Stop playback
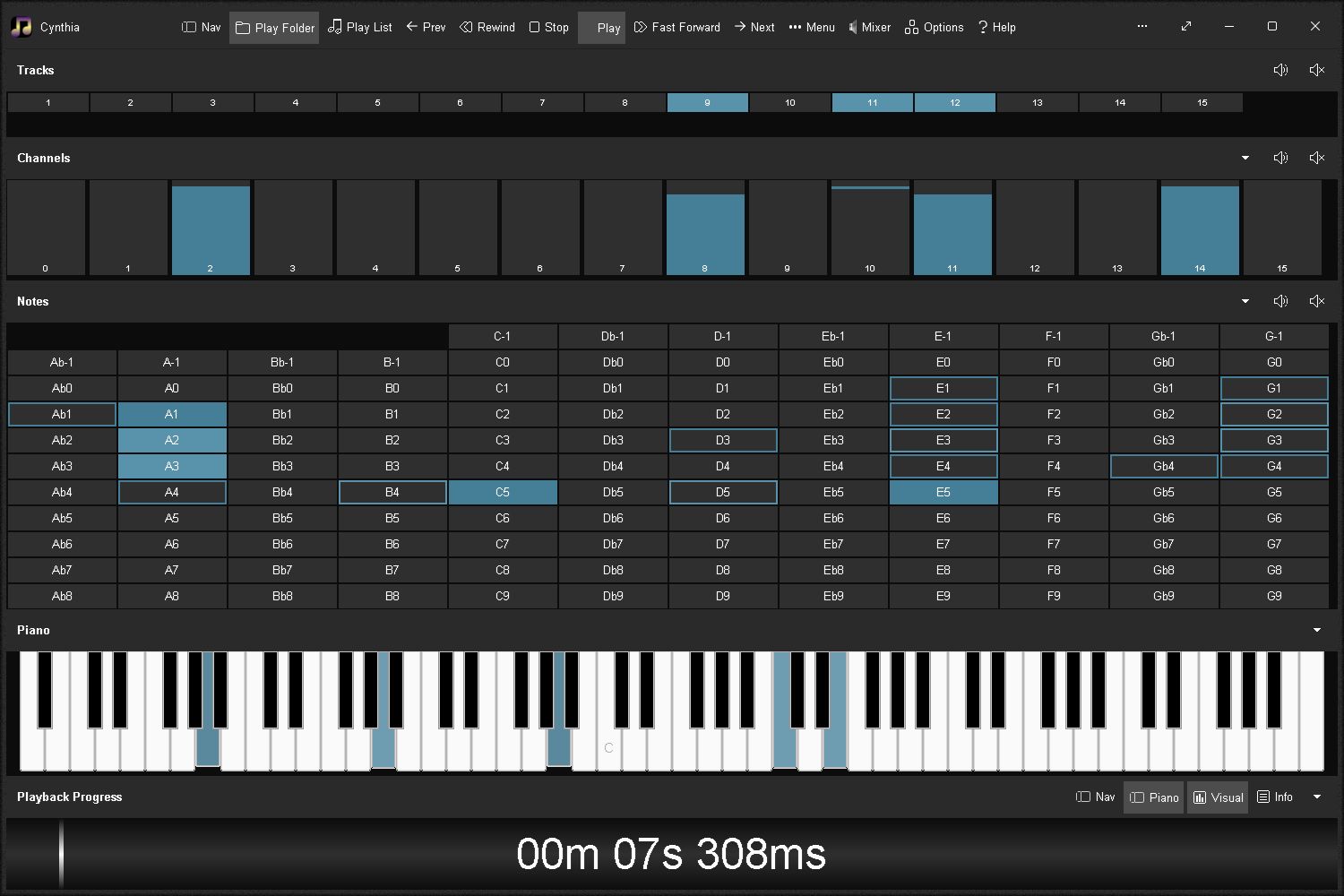Image resolution: width=1344 pixels, height=896 pixels. tap(549, 27)
